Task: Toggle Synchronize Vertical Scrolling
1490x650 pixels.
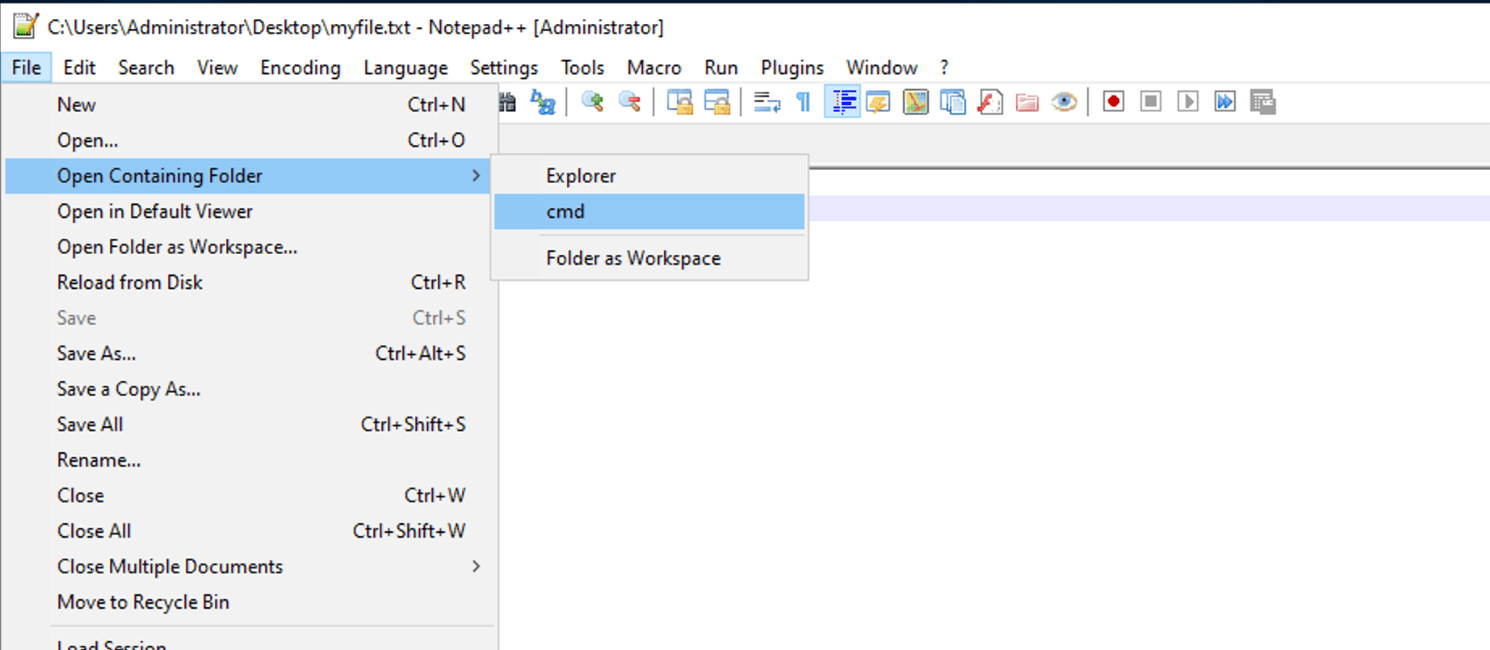Action: pyautogui.click(x=679, y=101)
